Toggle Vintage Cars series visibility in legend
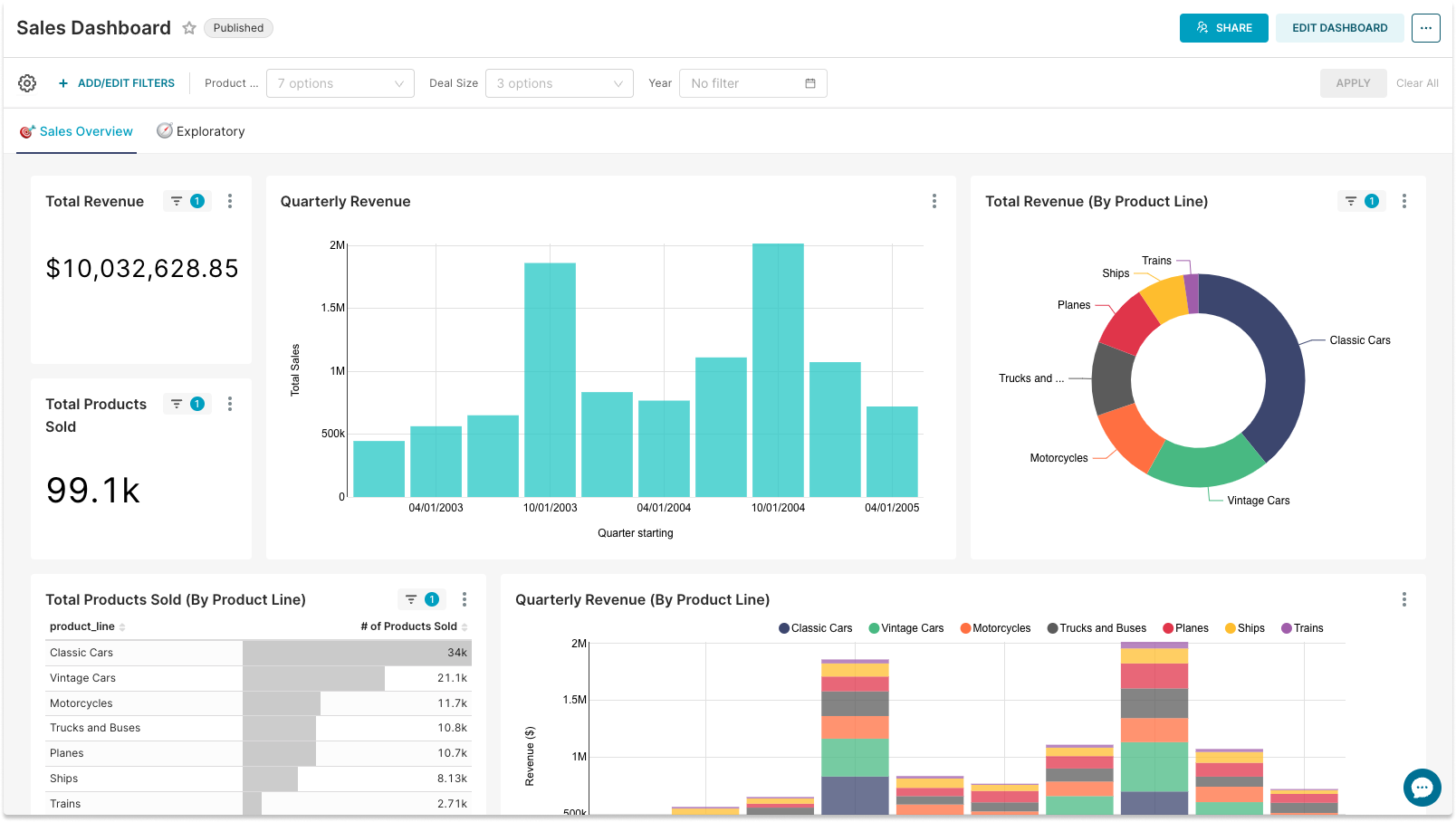Screen dimensions: 1456x822 coord(905,627)
